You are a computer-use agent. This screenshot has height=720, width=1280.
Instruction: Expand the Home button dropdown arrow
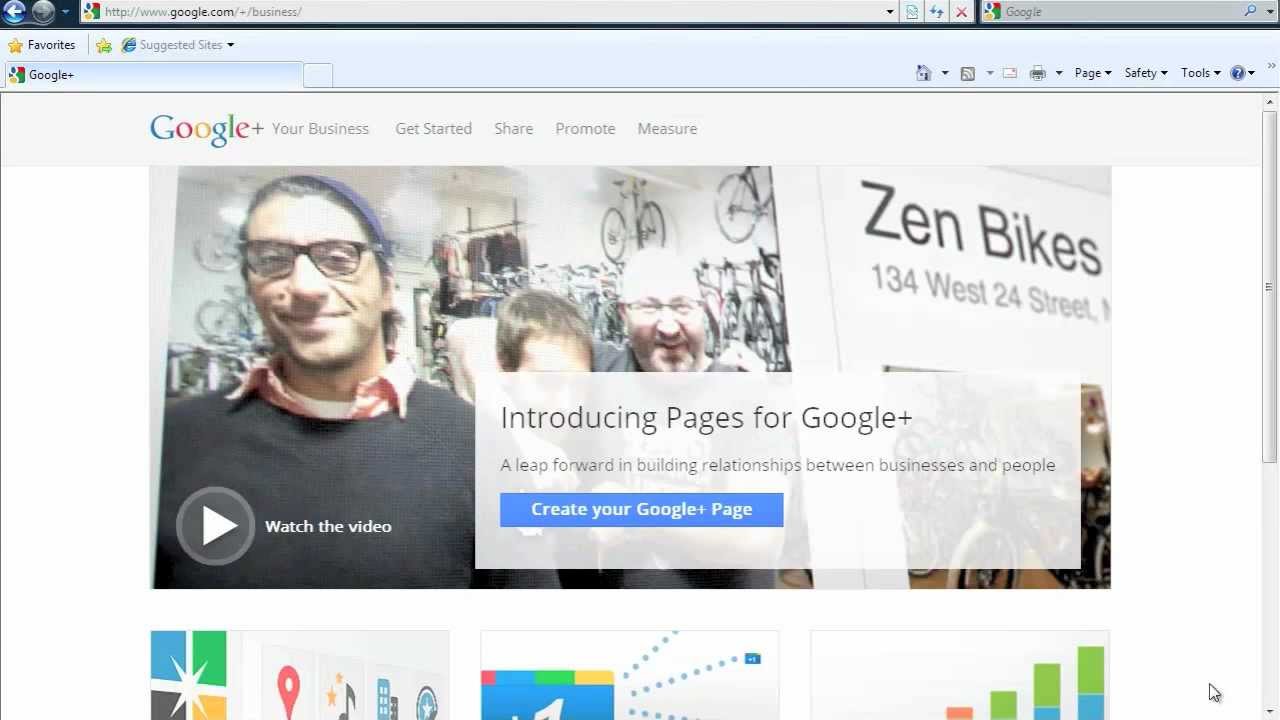[945, 73]
